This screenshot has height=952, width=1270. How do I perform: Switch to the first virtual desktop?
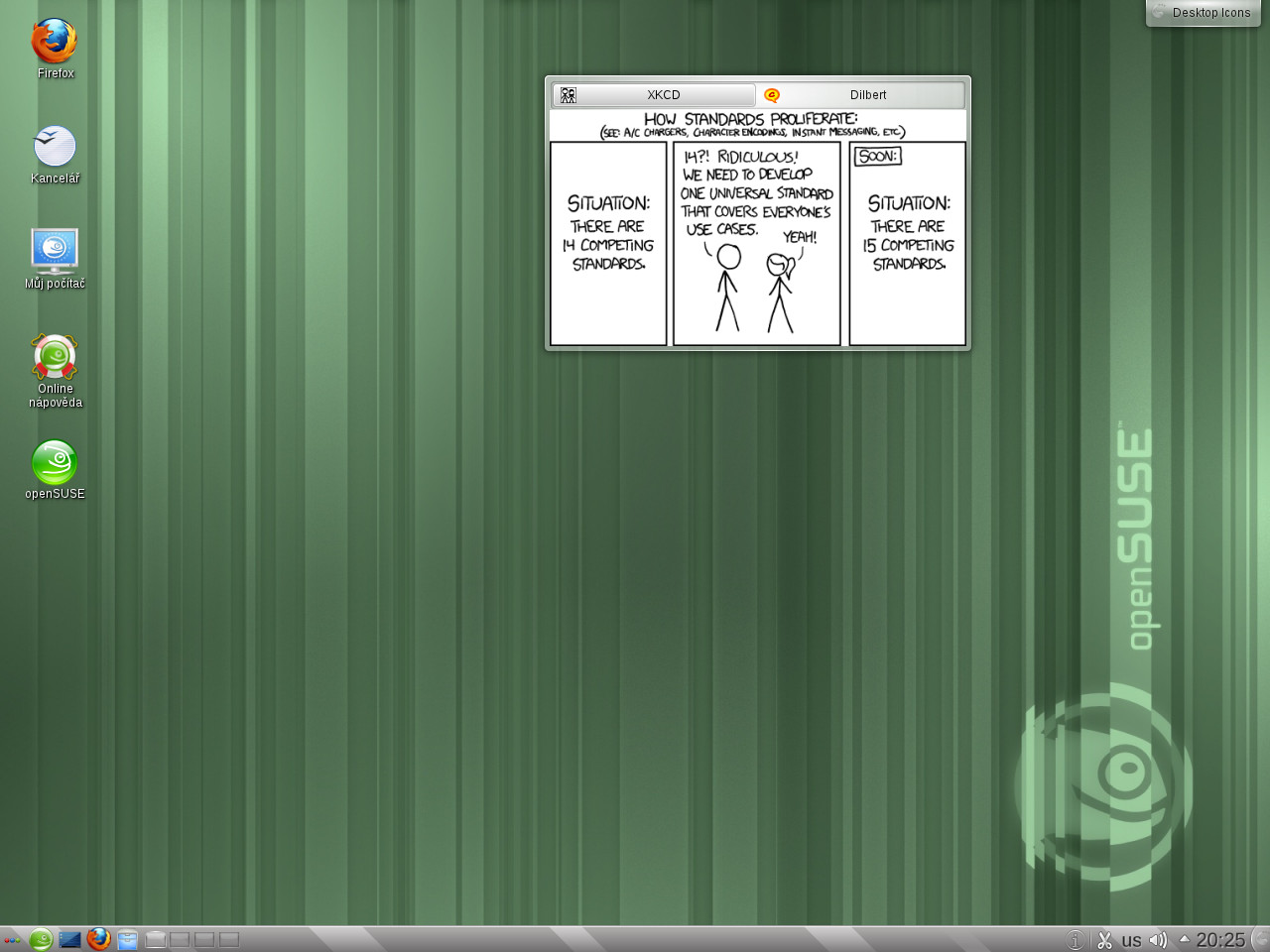156,939
